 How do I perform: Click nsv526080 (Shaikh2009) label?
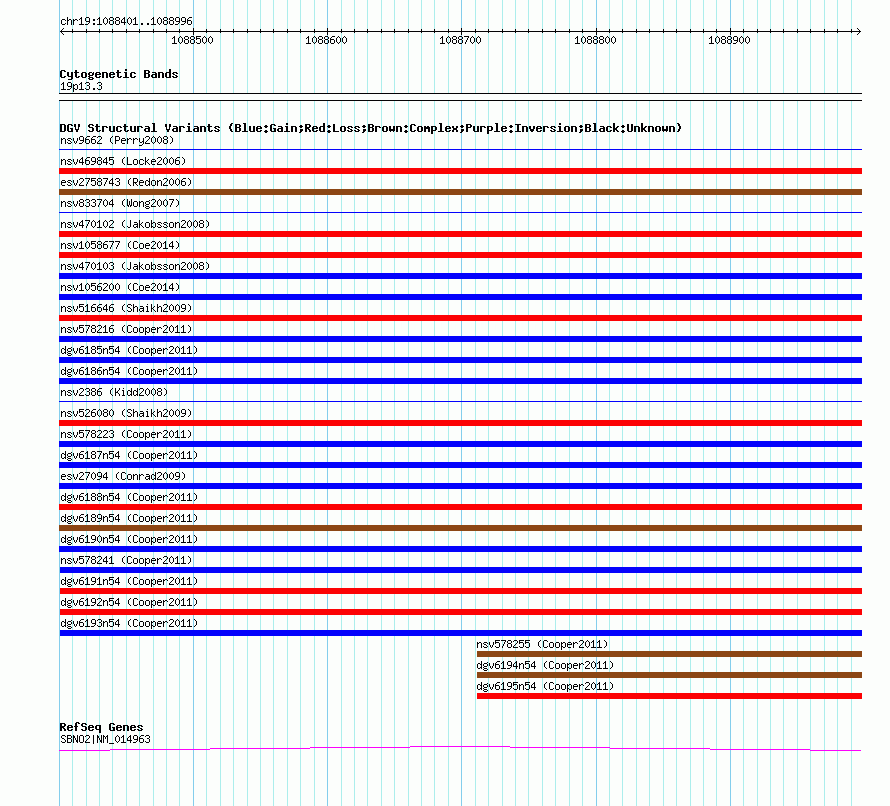(126, 413)
